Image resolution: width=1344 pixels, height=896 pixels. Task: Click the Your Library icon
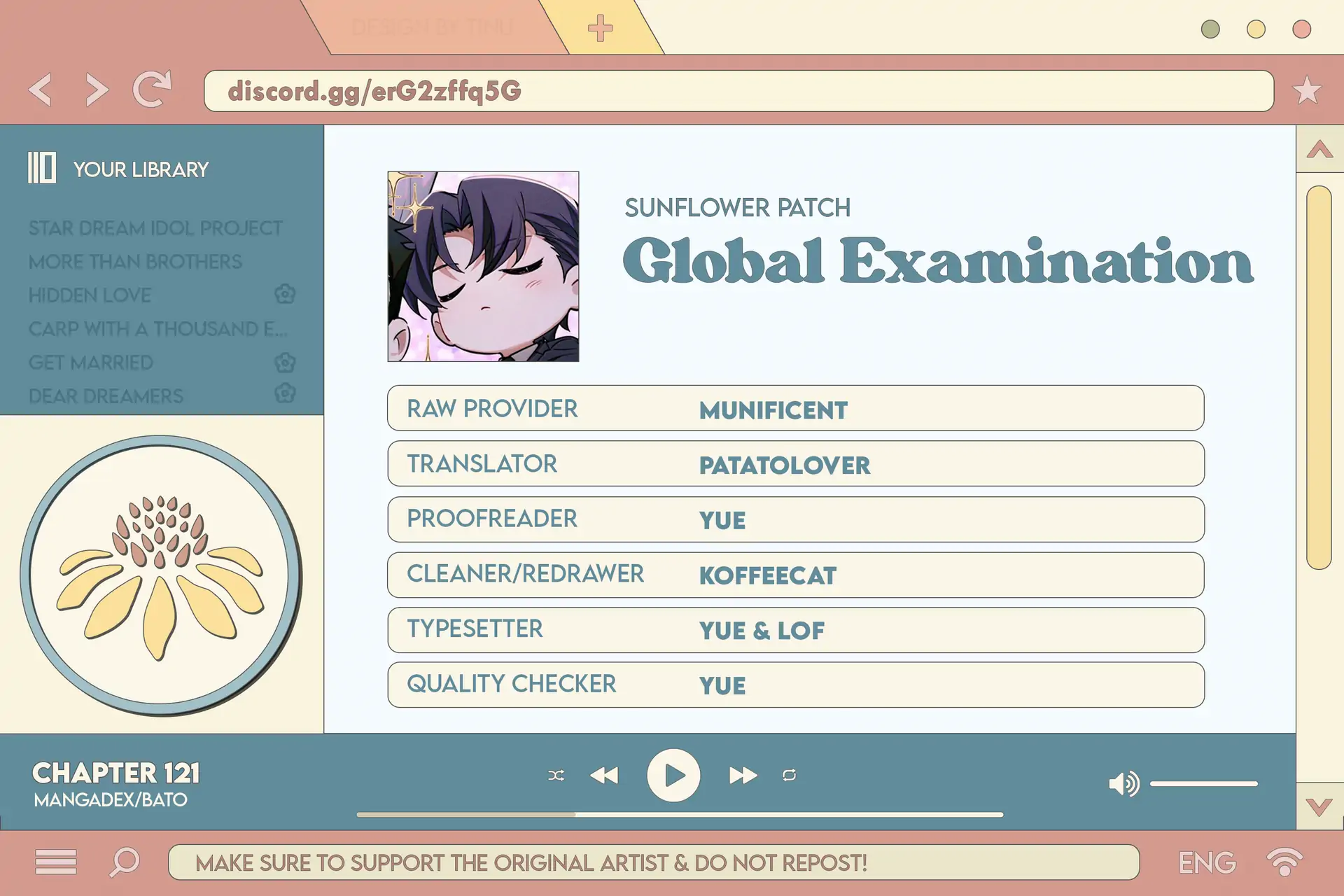42,169
